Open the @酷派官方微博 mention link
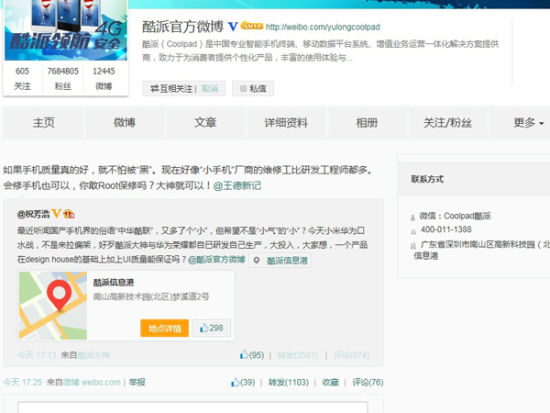Viewport: 550px width, 413px height. 216,260
